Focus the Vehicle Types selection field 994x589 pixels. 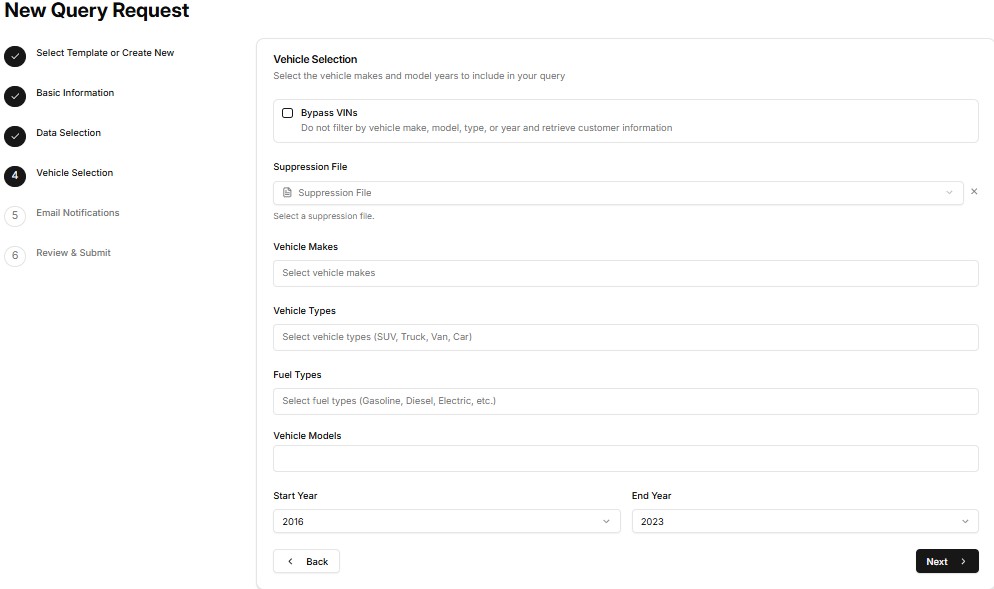(x=625, y=337)
